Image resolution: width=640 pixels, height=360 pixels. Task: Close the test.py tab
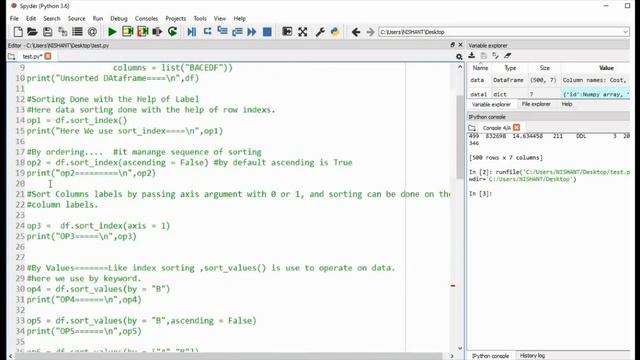[48, 56]
